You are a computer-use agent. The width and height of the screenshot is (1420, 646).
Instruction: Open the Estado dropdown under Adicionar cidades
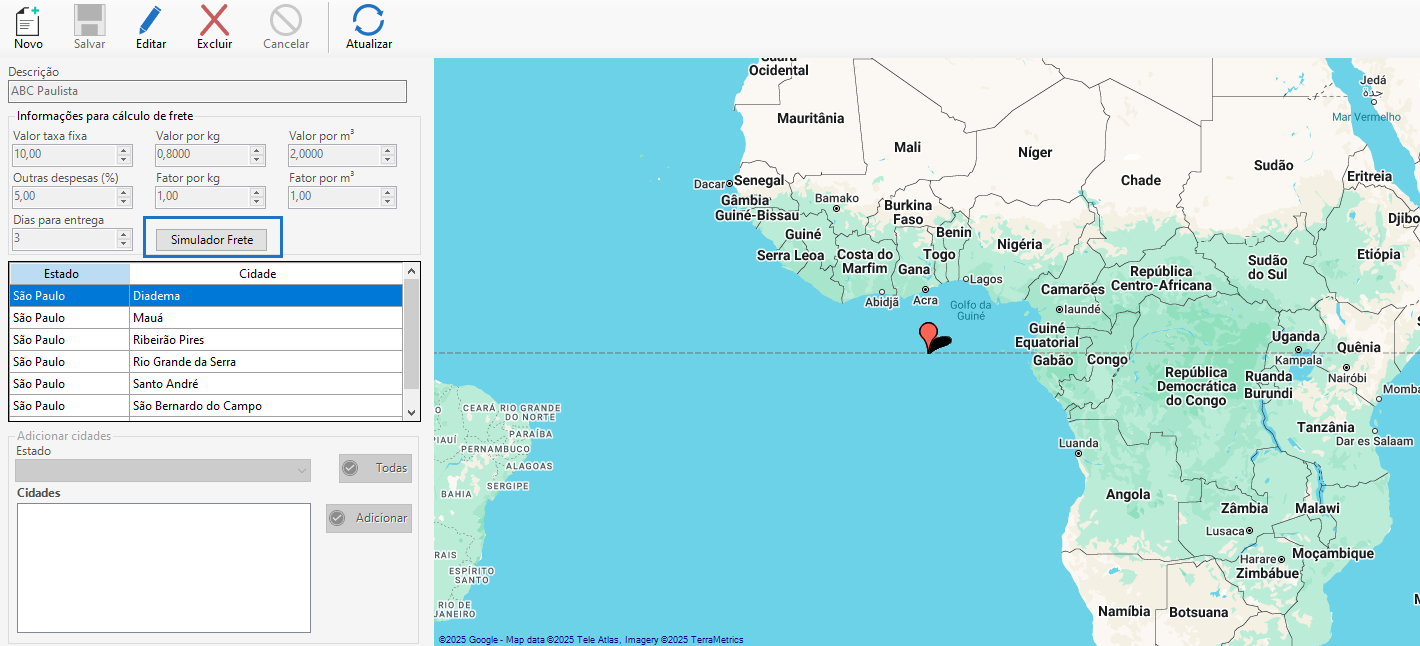tap(302, 470)
